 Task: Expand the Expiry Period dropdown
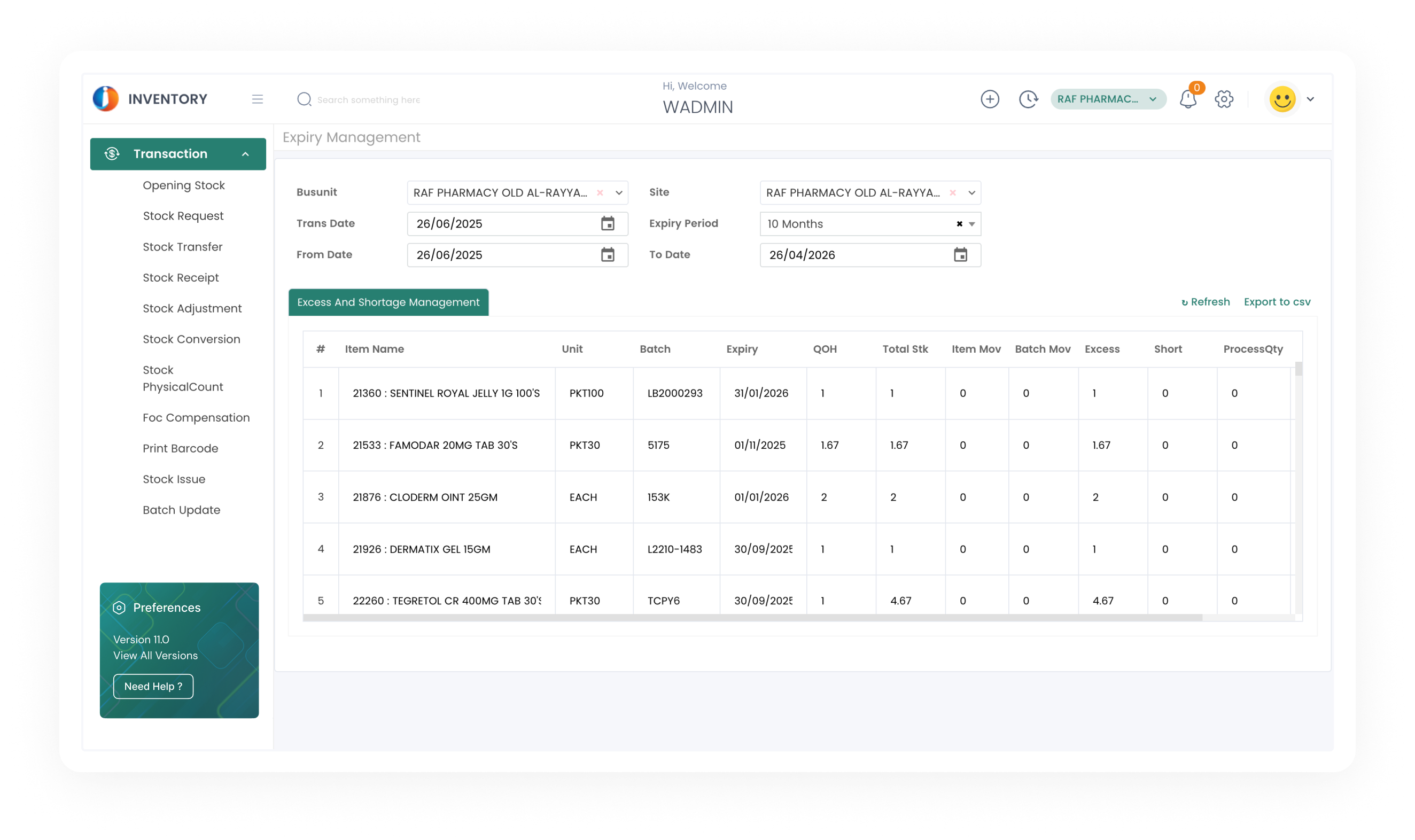(x=971, y=224)
